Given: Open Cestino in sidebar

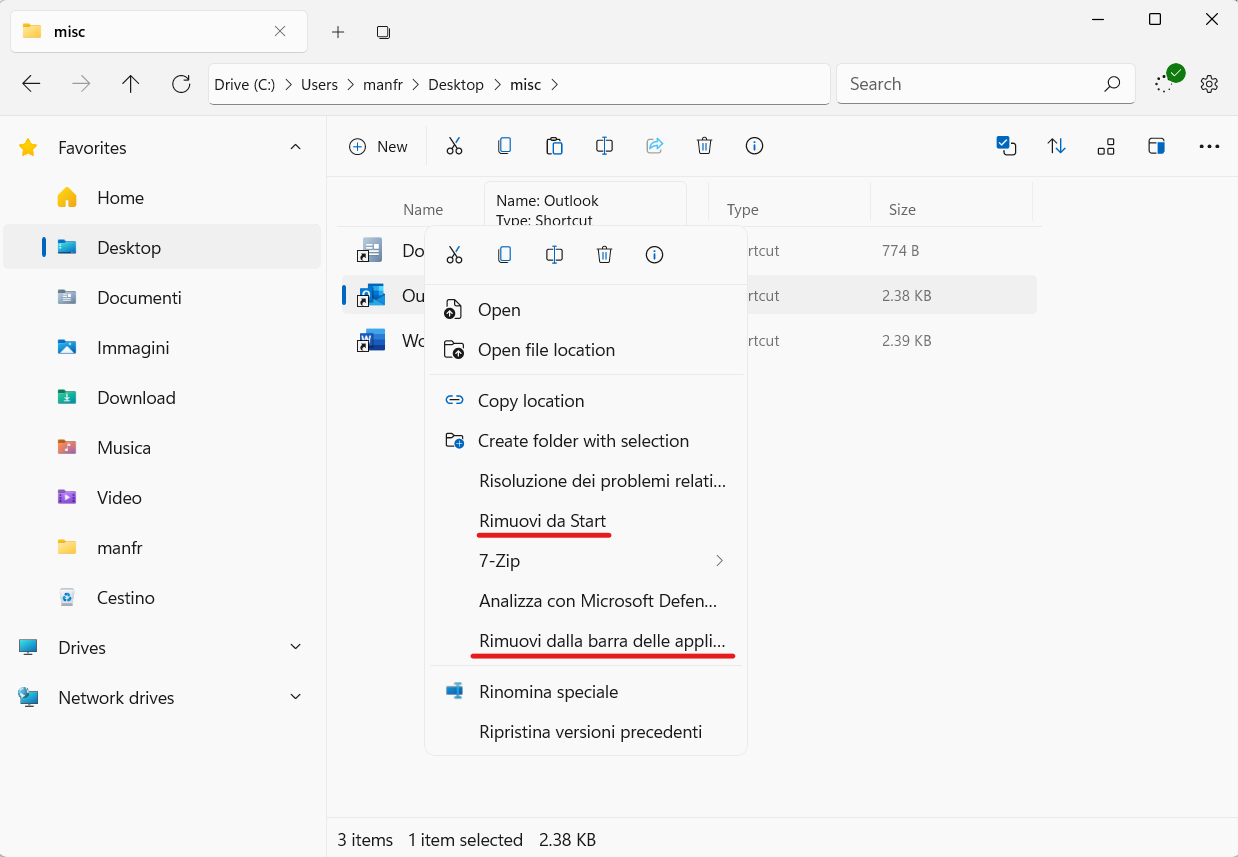Looking at the screenshot, I should pos(162,598).
